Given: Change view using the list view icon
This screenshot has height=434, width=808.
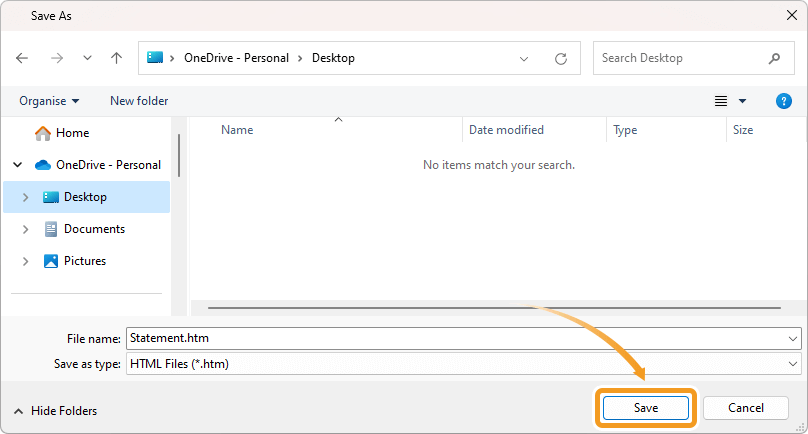Looking at the screenshot, I should point(721,101).
